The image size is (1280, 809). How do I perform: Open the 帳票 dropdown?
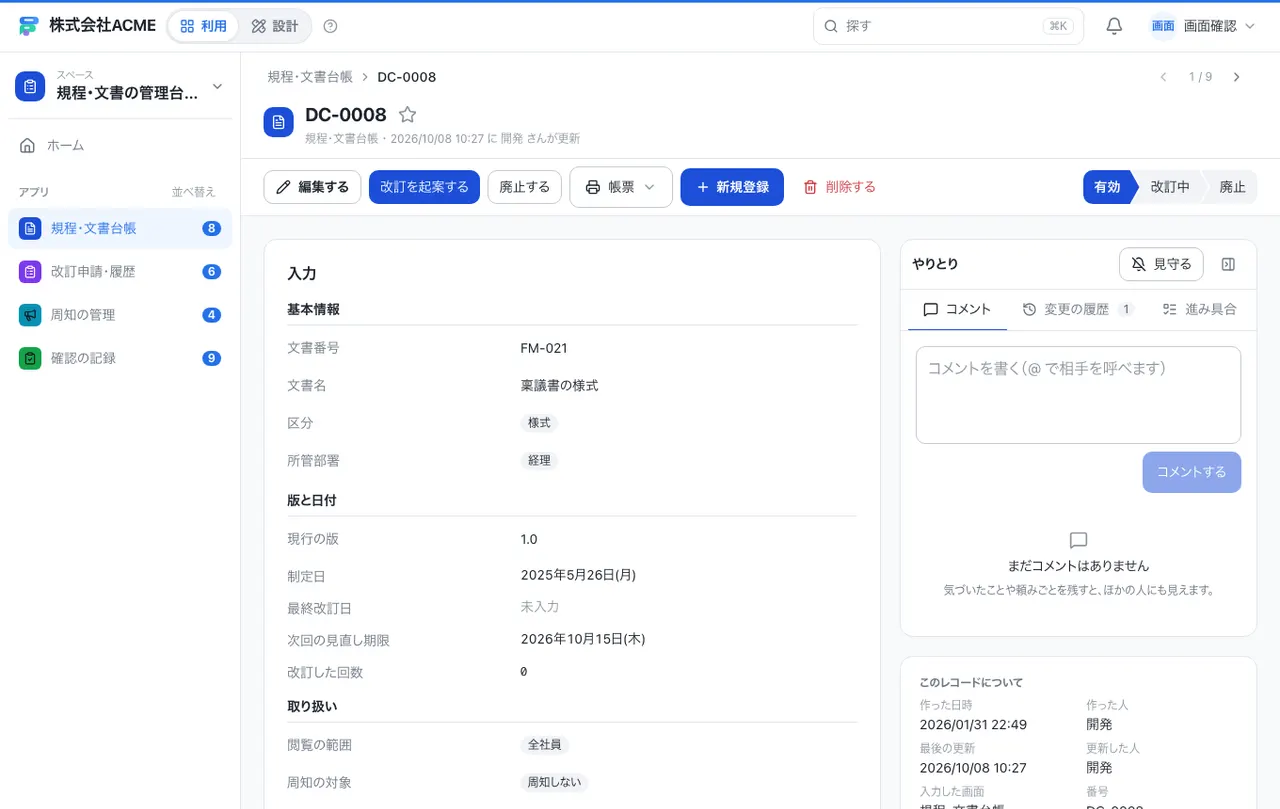(x=621, y=187)
